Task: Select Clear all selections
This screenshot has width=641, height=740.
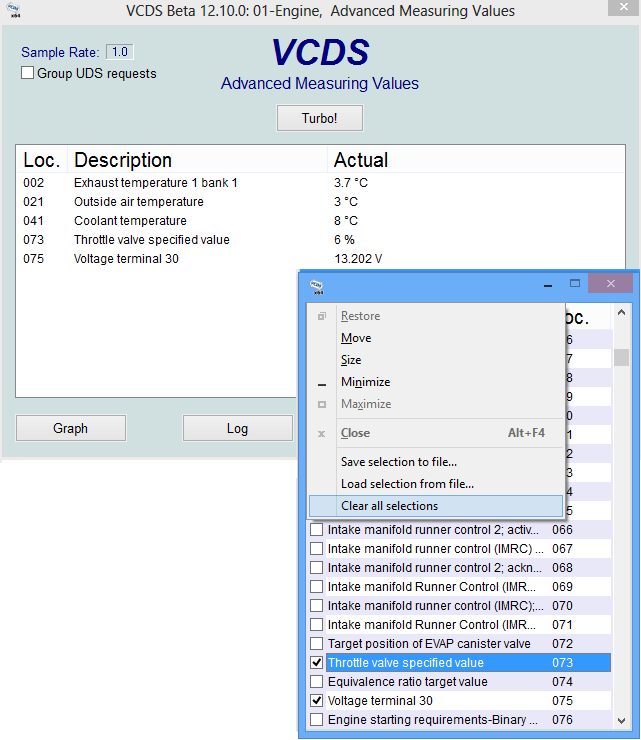Action: click(x=436, y=506)
